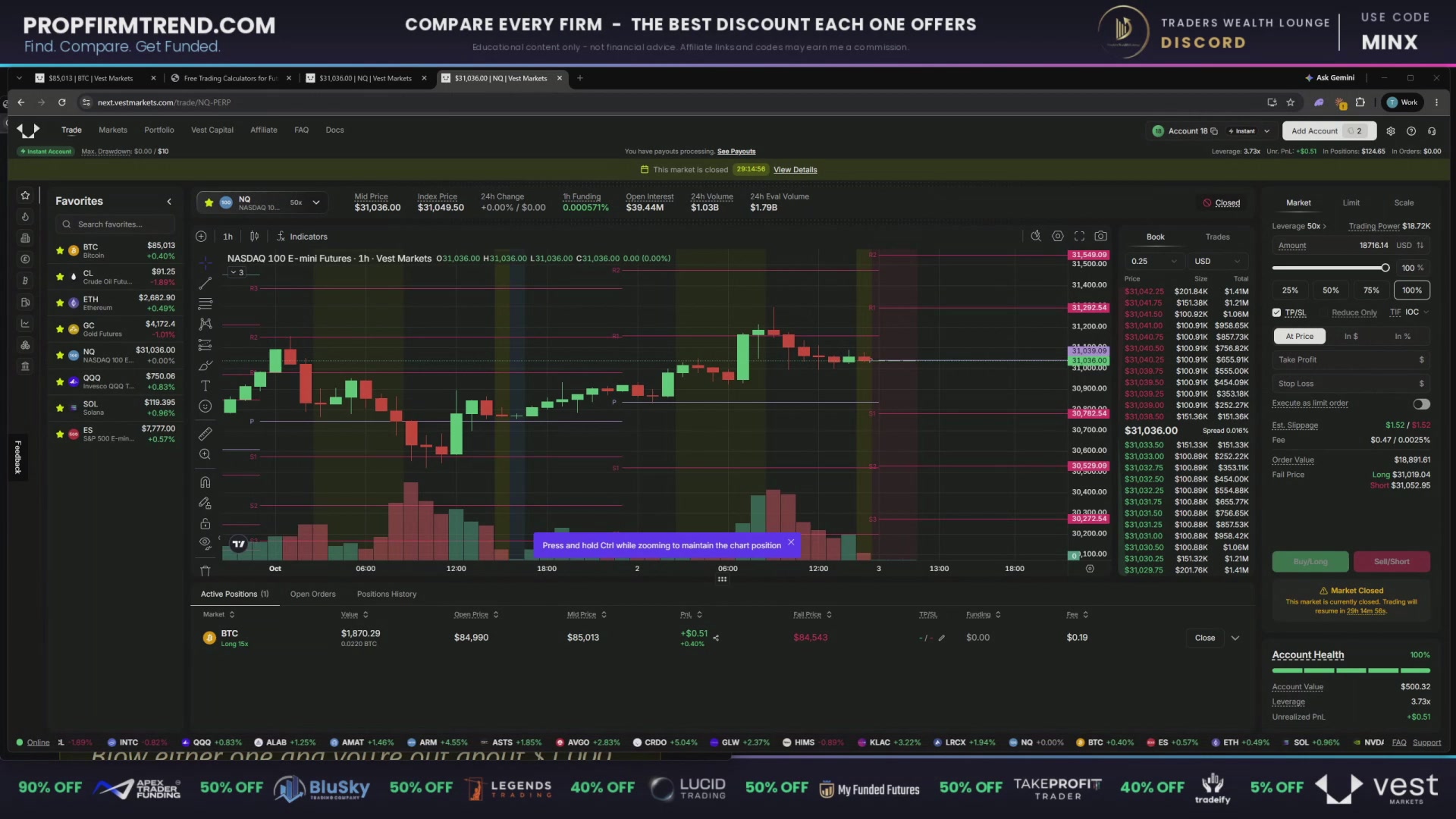This screenshot has height=819, width=1456.
Task: Click the help question mark icon
Action: [x=1411, y=131]
